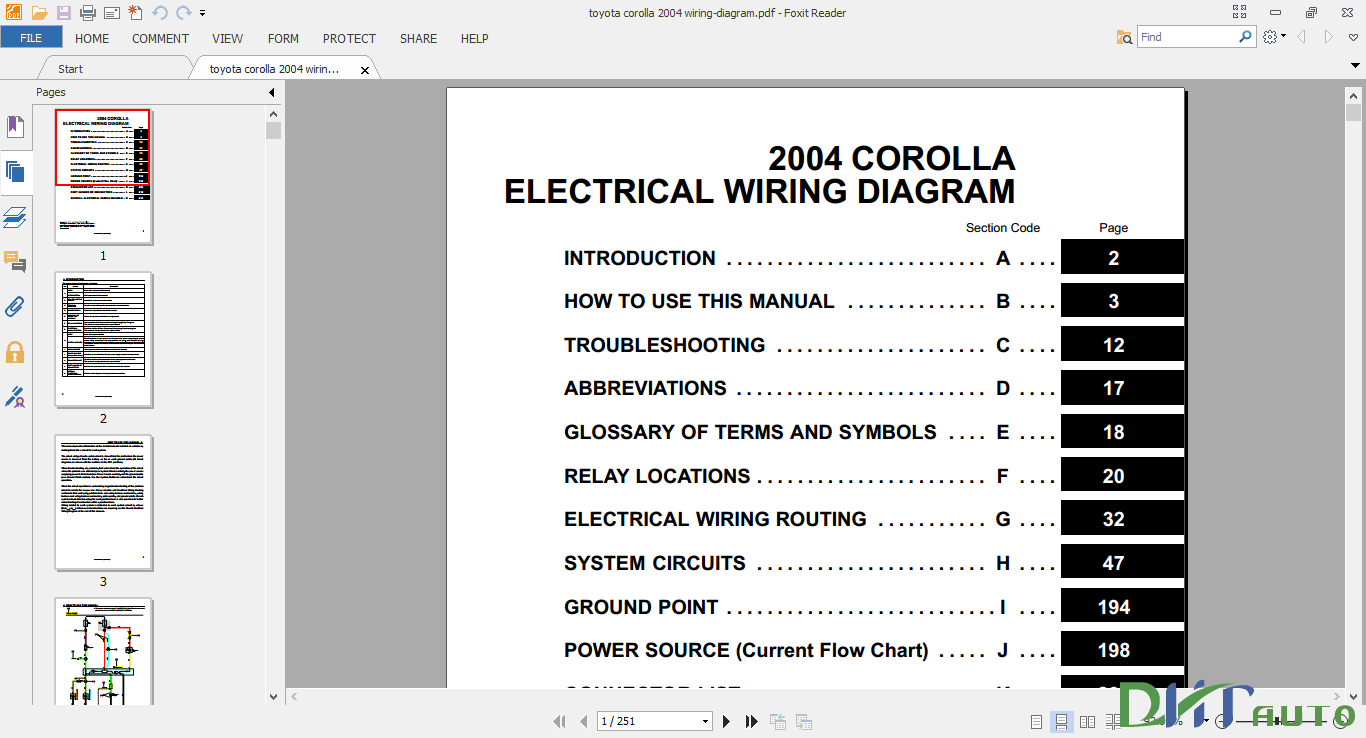Click the Redo arrow icon

click(183, 13)
